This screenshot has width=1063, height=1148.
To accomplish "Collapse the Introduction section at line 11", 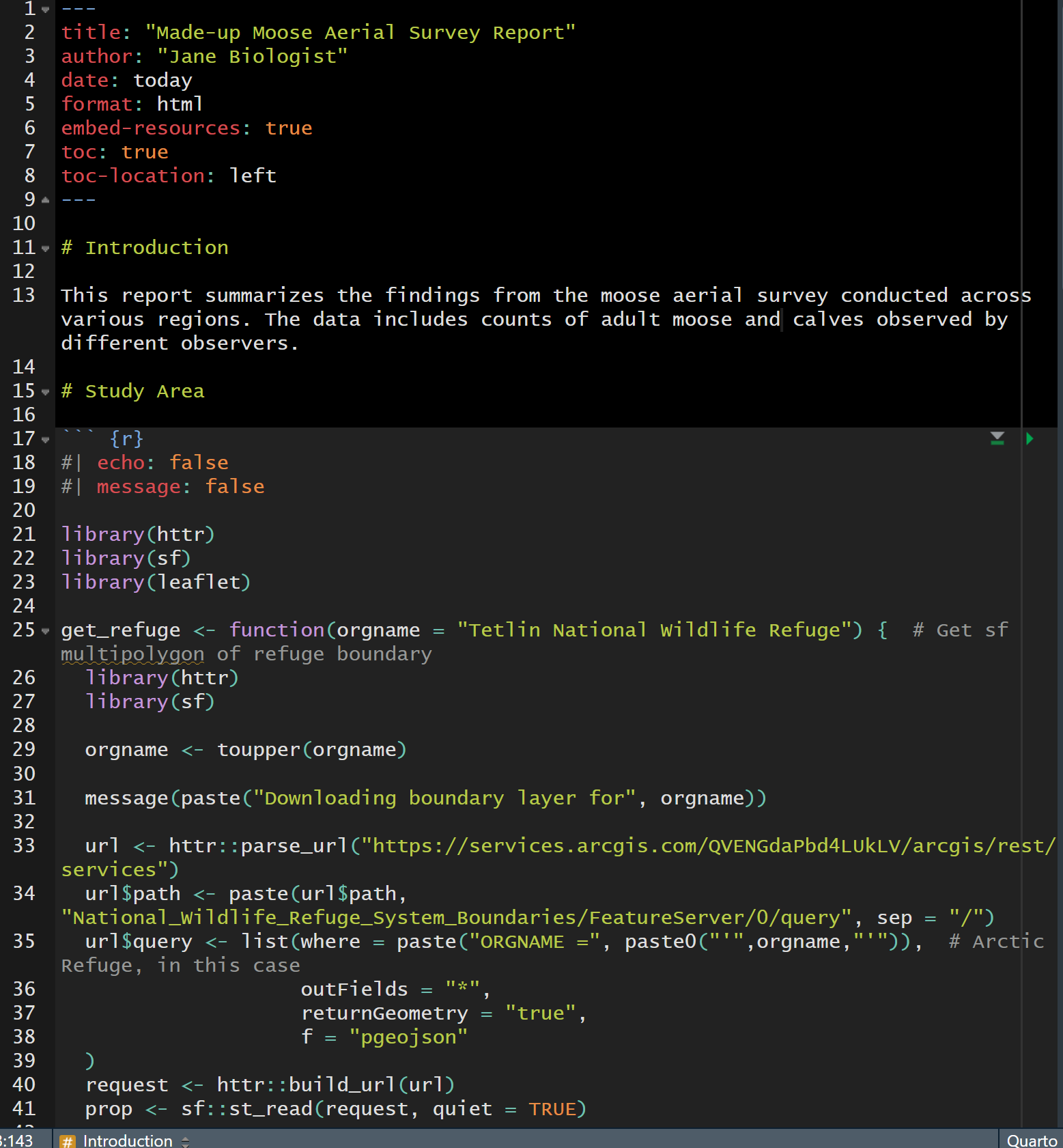I will coord(46,249).
